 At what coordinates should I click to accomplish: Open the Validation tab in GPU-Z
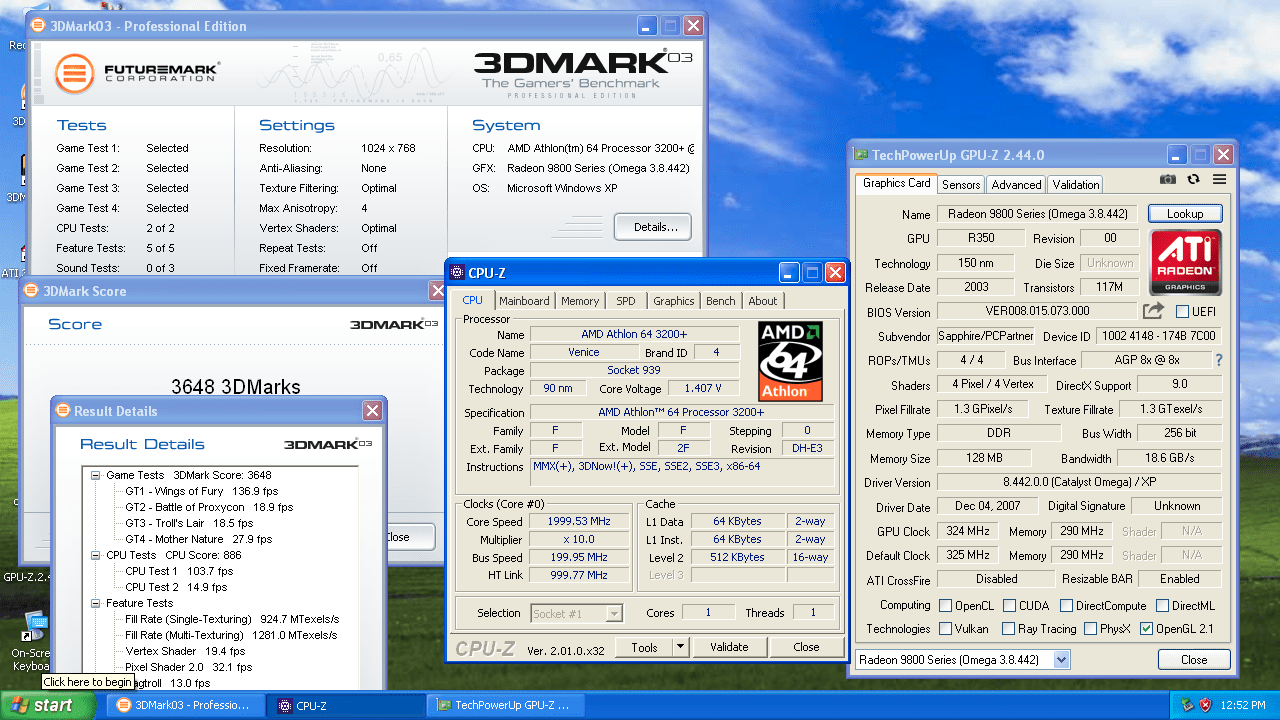tap(1076, 185)
